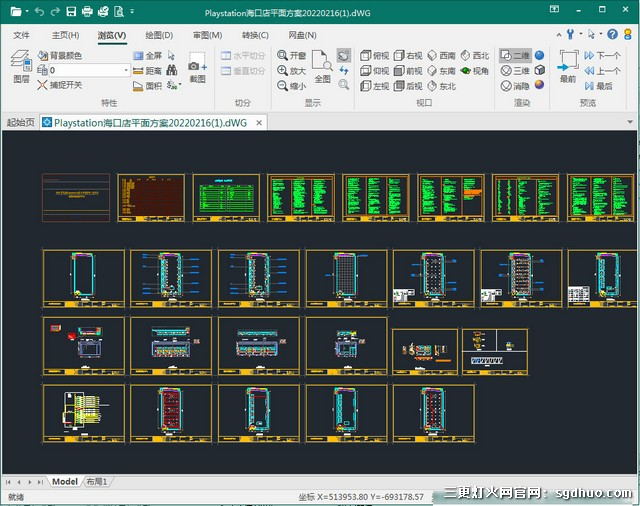
Task: Switch to 网盘(N) ribbon tab
Action: pyautogui.click(x=302, y=35)
